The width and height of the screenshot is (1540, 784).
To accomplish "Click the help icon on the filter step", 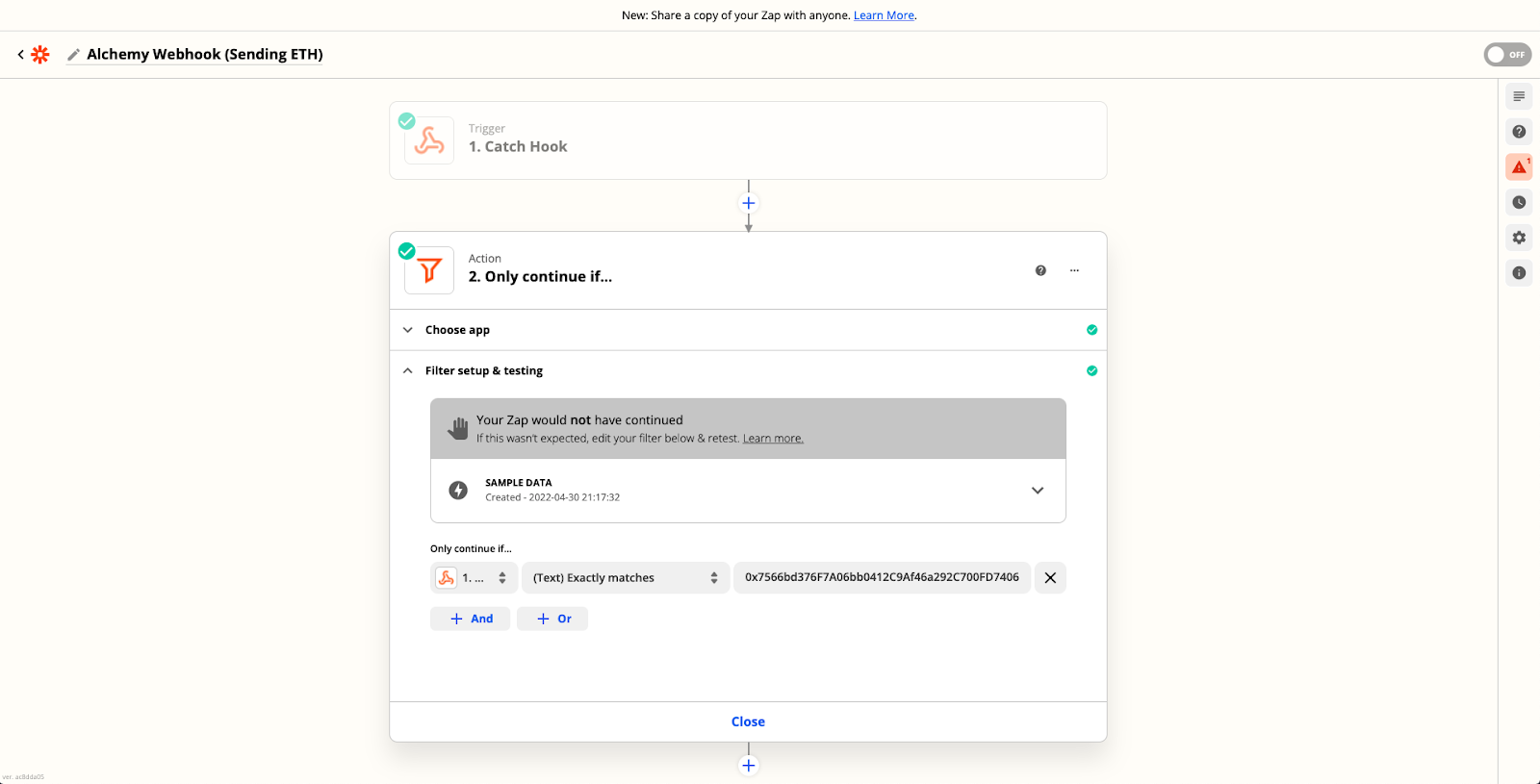I will [1040, 270].
